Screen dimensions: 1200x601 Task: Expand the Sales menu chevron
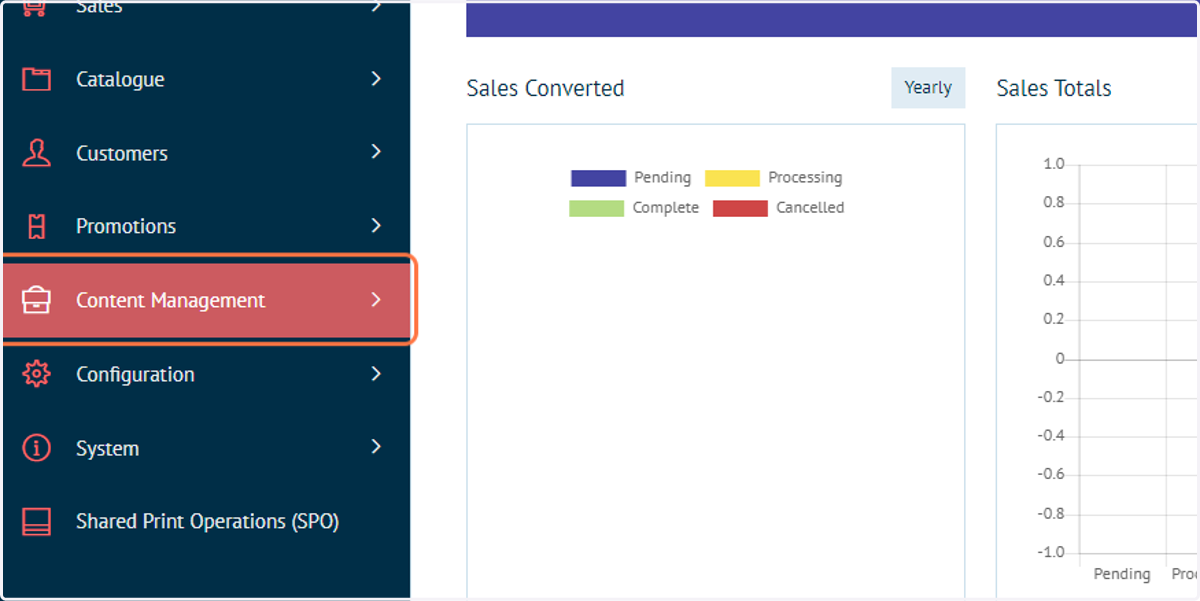tap(376, 6)
